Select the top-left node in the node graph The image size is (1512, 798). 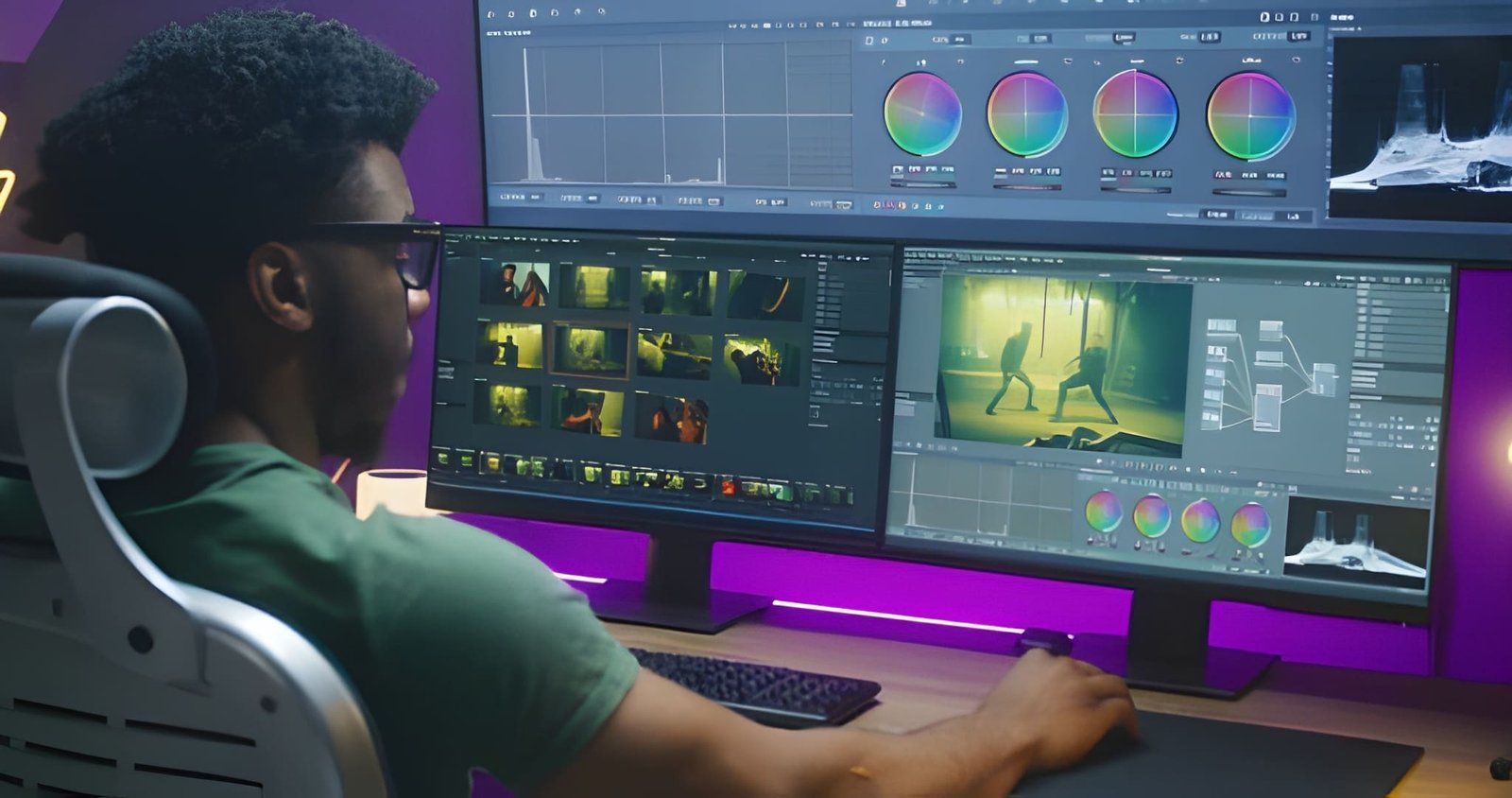tap(1221, 327)
